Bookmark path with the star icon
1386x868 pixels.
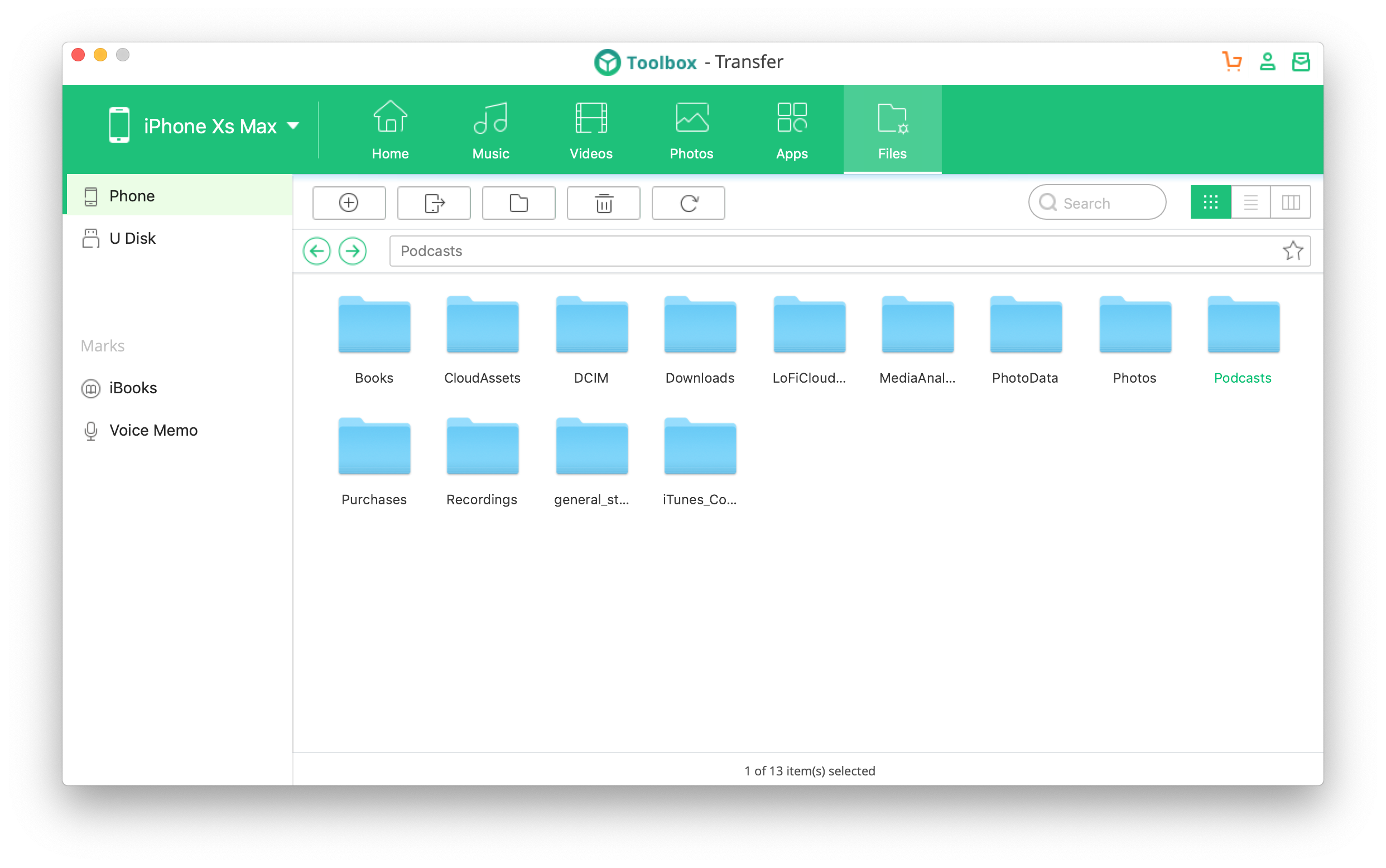[x=1292, y=251]
